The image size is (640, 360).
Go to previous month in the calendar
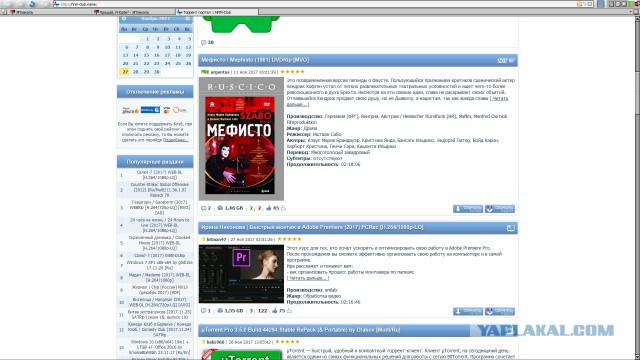coord(124,19)
